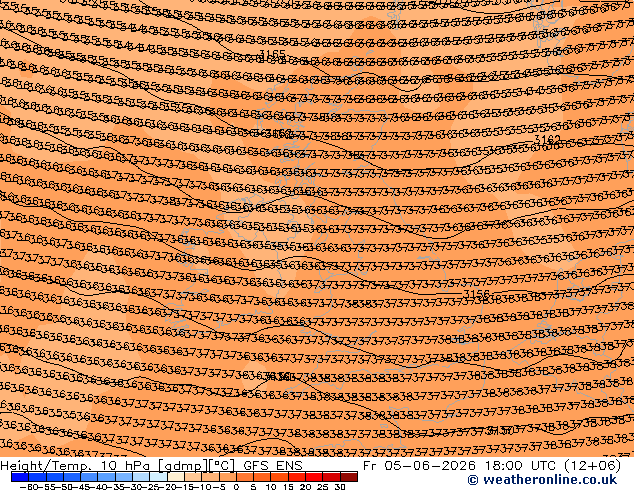Select the darkest blue legend swatch
Screen dimensions: 634x490
pos(20,477)
